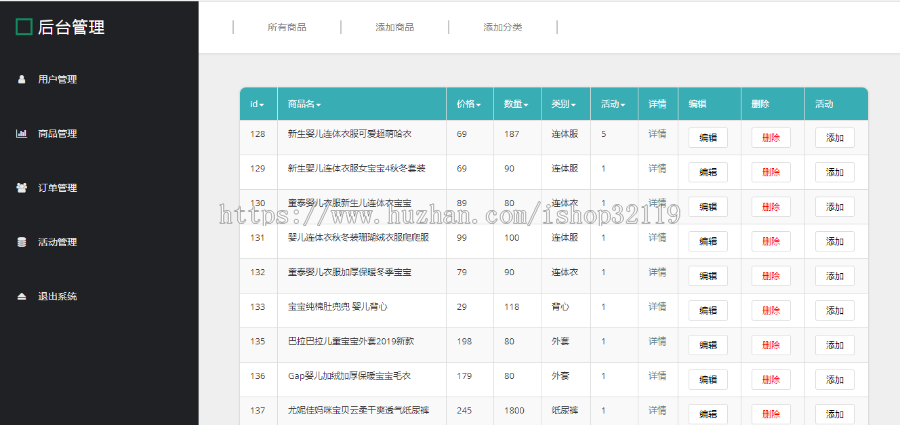Click red 删除 button for product 130
Image resolution: width=900 pixels, height=425 pixels.
pos(771,207)
